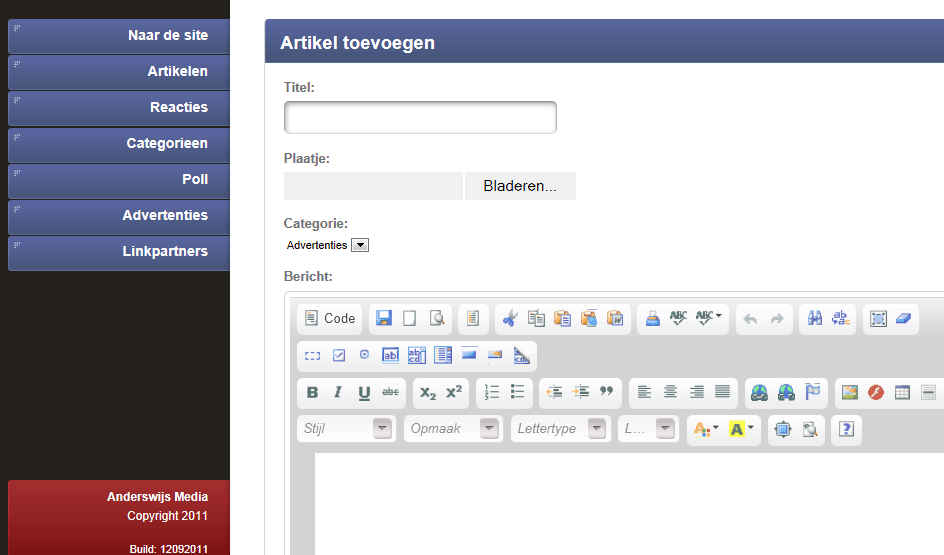Click the Copy icon
Screen dimensions: 944x555
tap(536, 318)
